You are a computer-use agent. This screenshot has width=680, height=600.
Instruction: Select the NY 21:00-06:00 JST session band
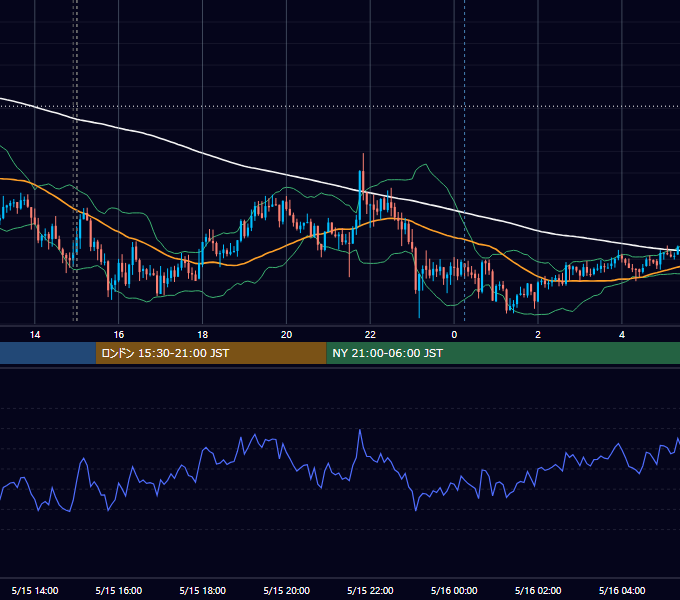tap(503, 353)
